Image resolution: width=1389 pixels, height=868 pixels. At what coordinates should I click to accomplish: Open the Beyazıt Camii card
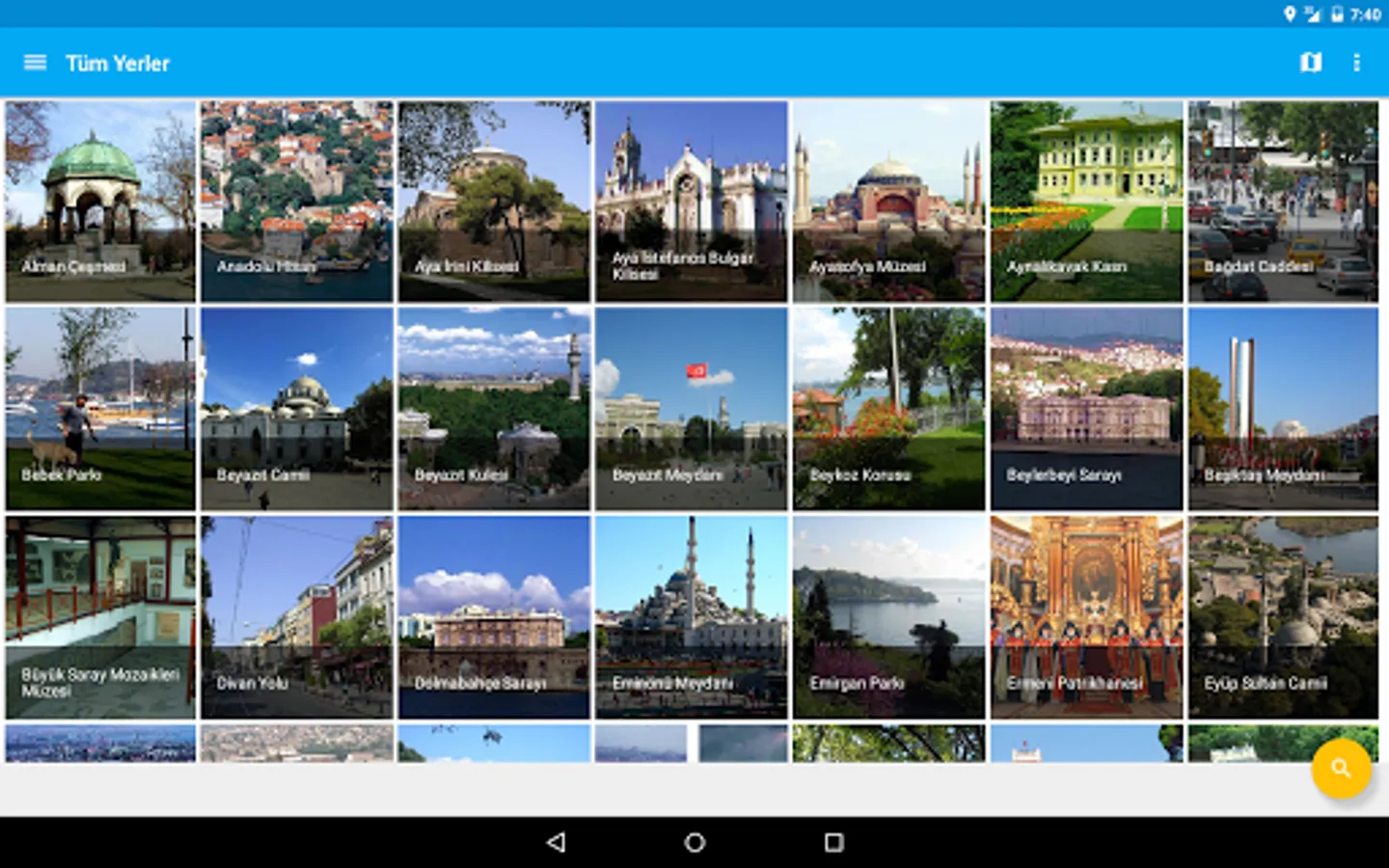297,409
